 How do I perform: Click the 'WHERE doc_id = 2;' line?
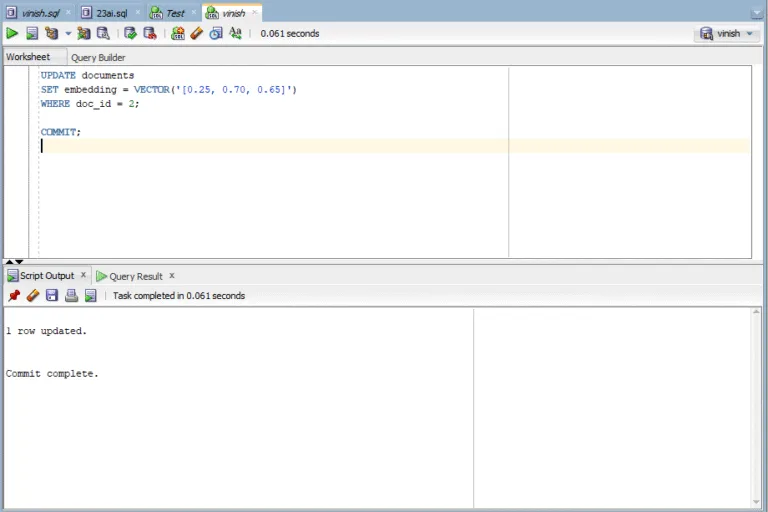[90, 104]
